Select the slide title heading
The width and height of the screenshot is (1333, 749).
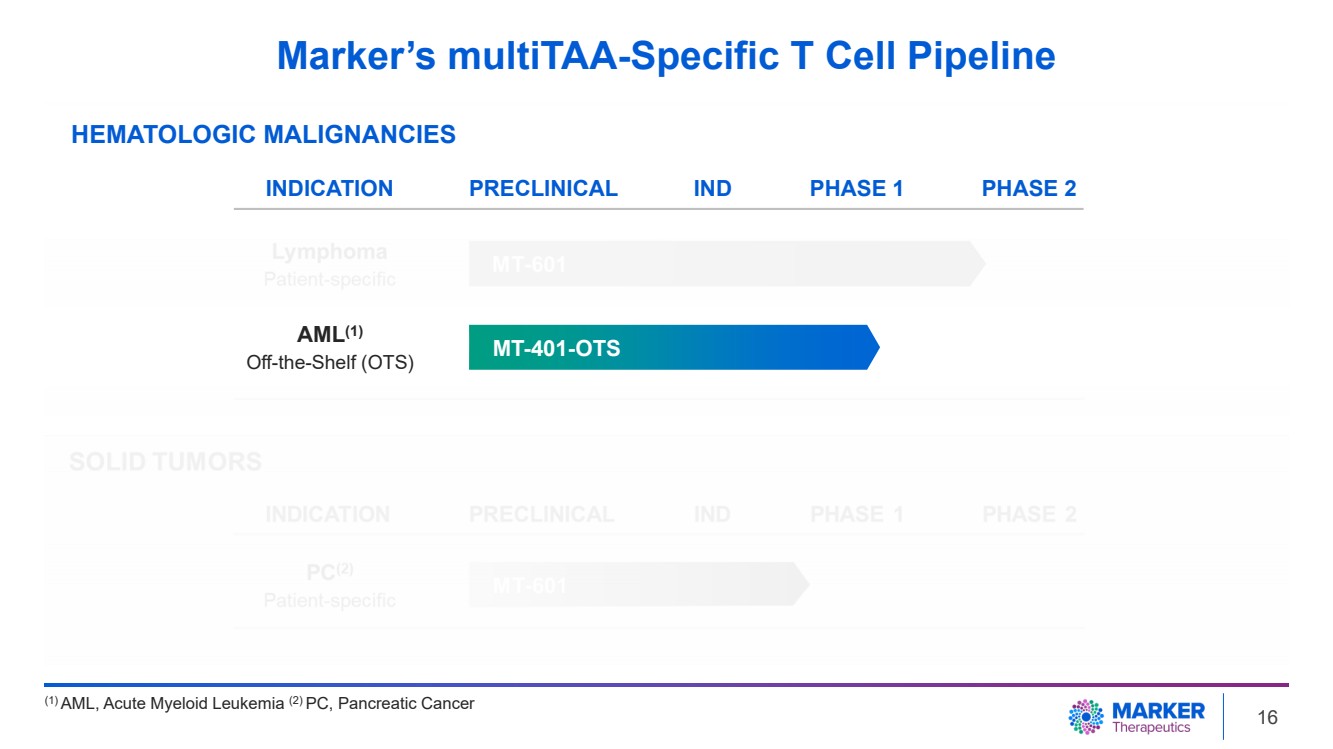click(666, 56)
